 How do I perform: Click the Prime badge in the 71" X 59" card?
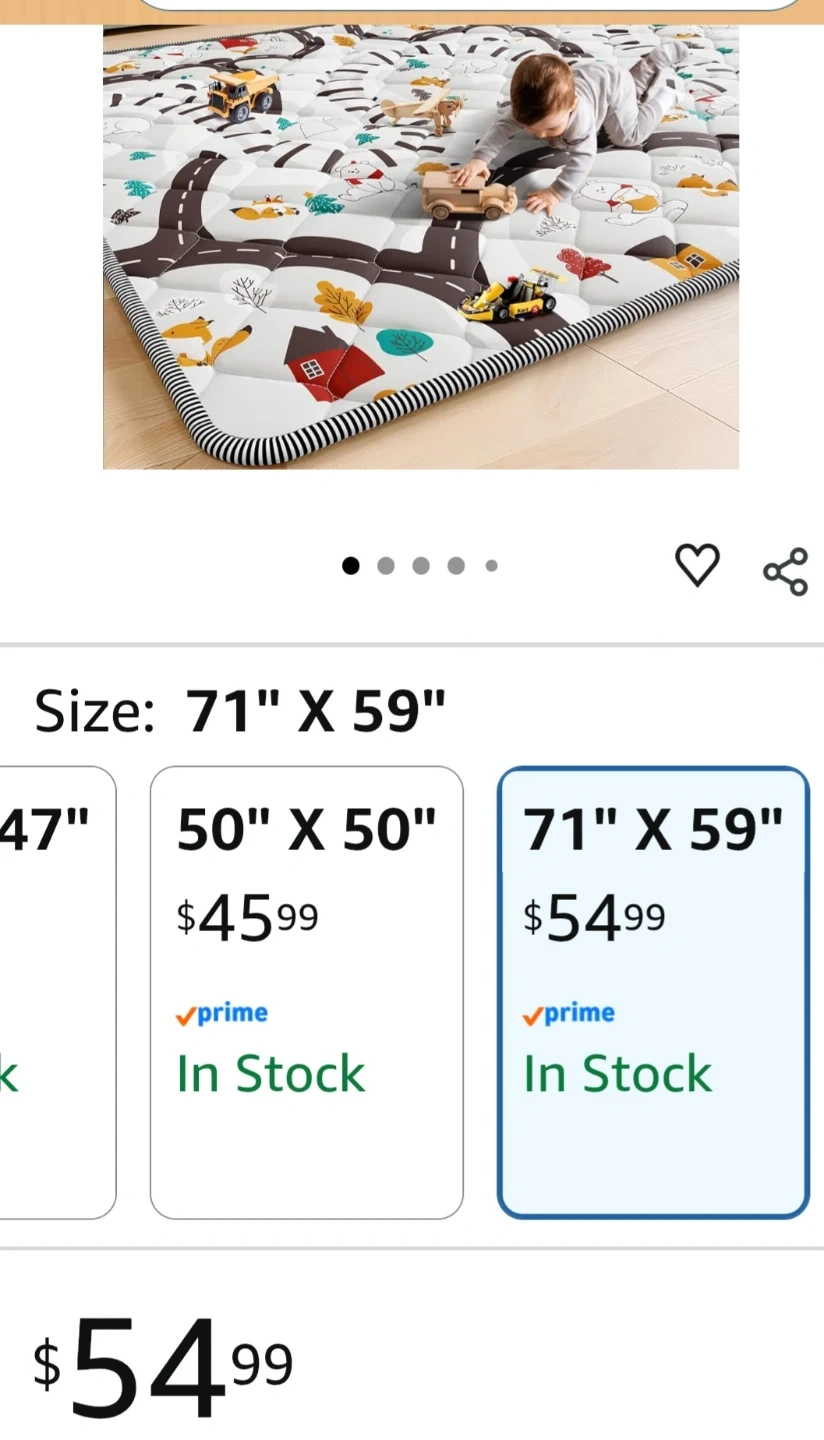(x=569, y=1014)
